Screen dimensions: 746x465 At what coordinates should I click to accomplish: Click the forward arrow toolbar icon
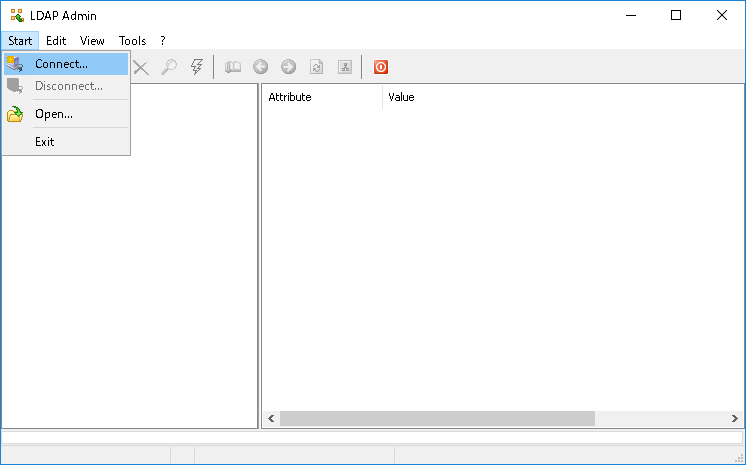pos(288,67)
